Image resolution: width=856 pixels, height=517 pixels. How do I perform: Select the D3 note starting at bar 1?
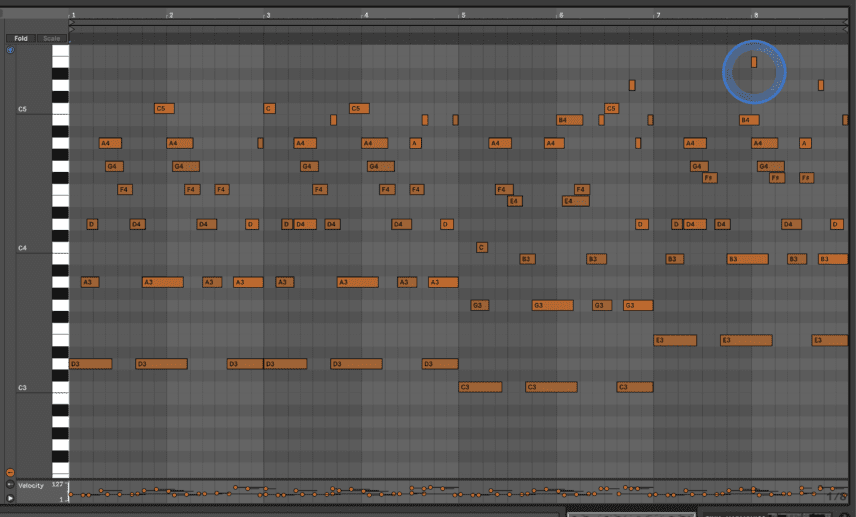pos(91,364)
